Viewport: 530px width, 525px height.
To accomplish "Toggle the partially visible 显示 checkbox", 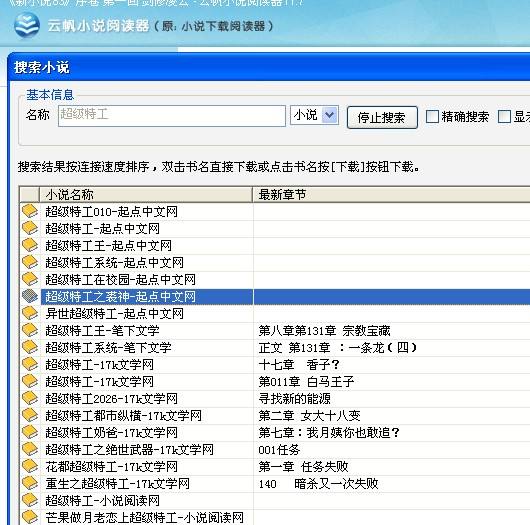I will pos(504,117).
